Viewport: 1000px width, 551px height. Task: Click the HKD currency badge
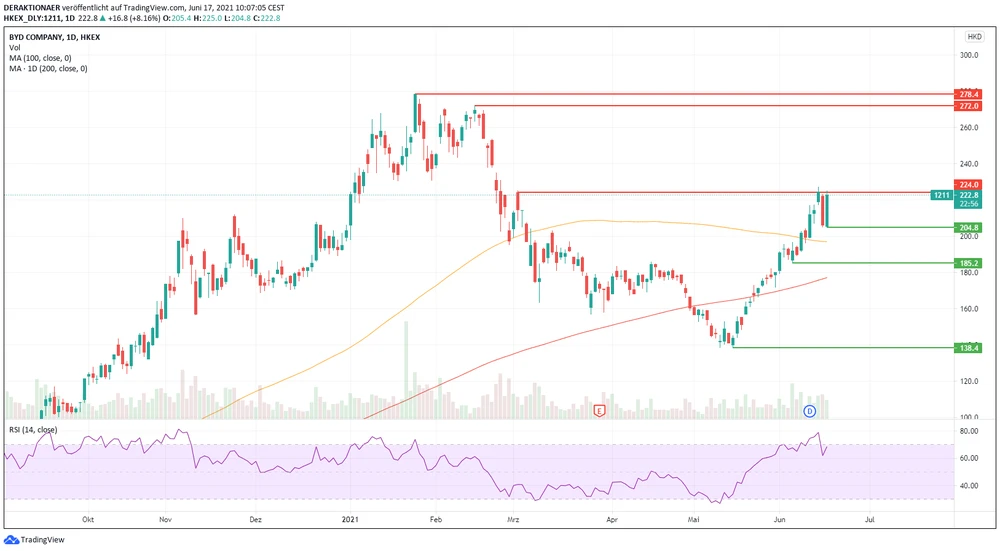974,36
